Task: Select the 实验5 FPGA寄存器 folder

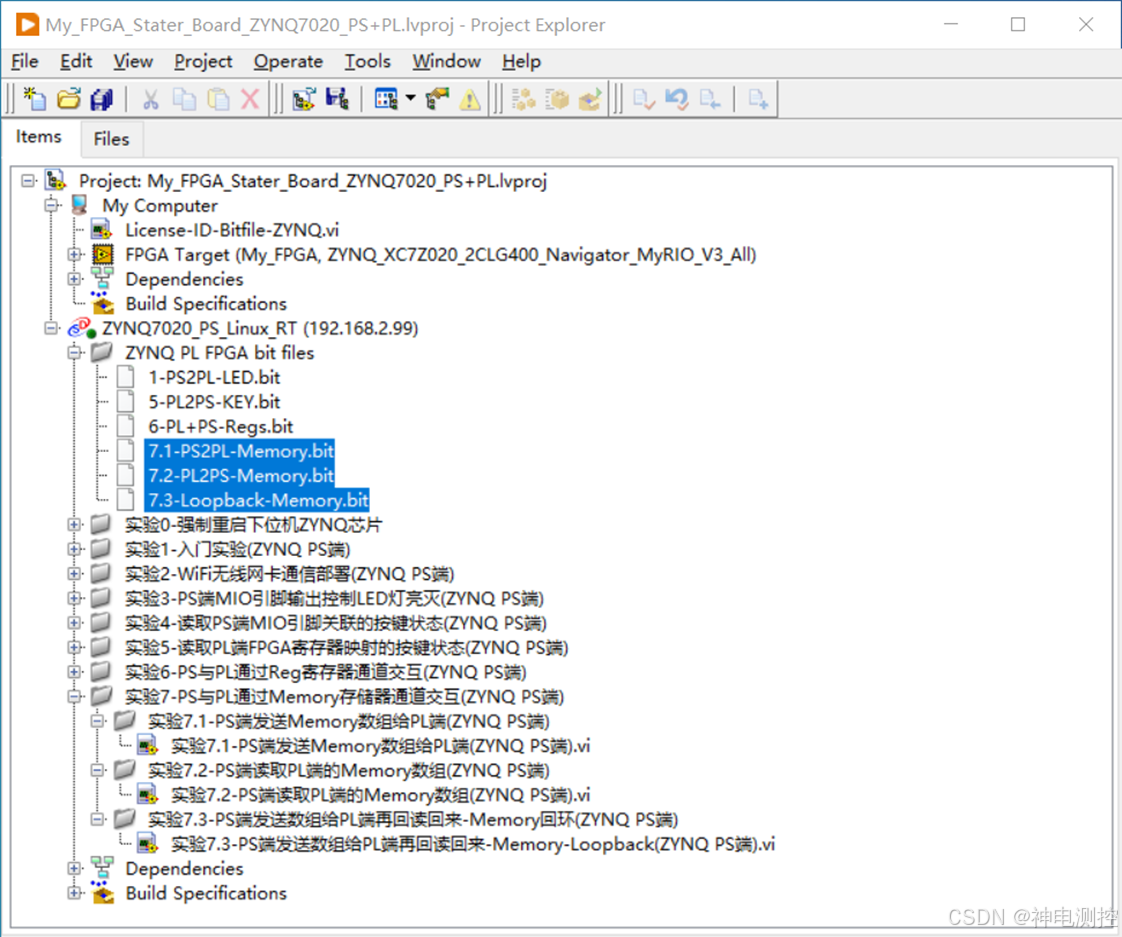Action: tap(346, 647)
